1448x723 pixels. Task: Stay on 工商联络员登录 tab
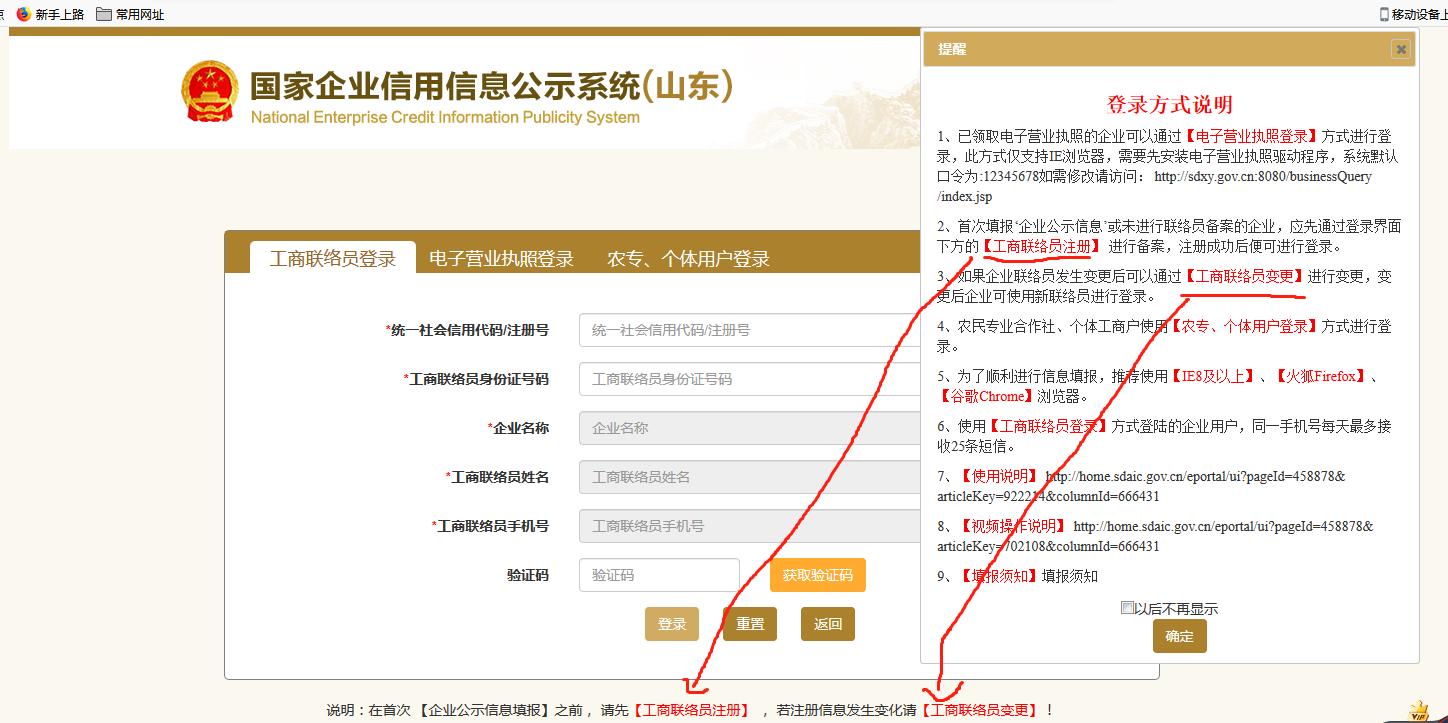333,257
